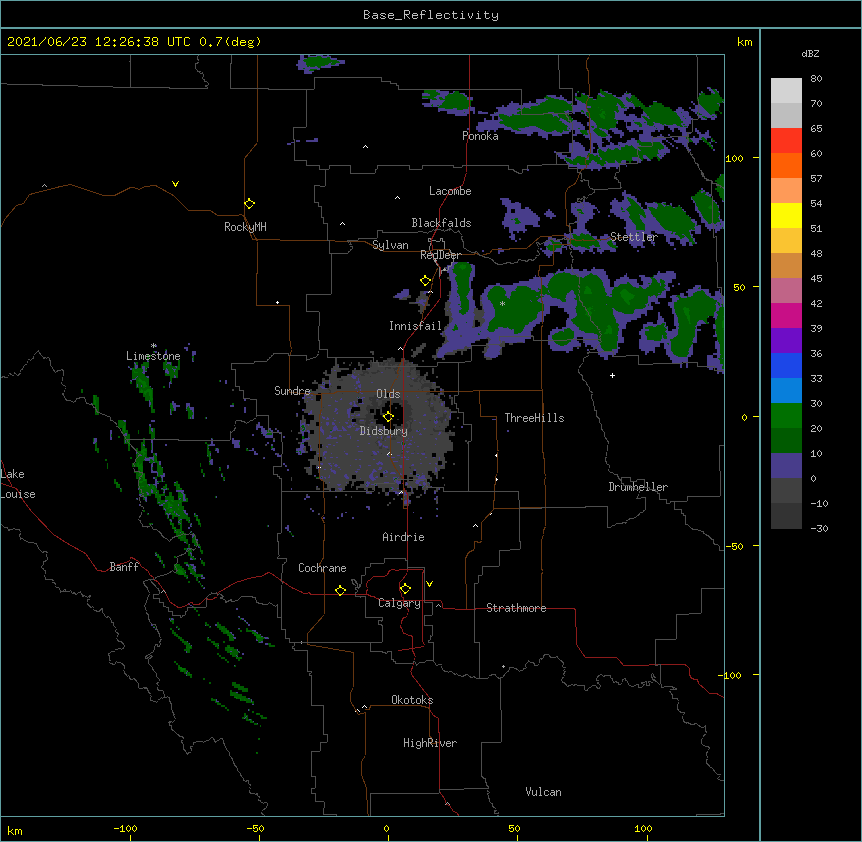Click the Banff label
Image resolution: width=862 pixels, height=842 pixels.
[x=124, y=567]
